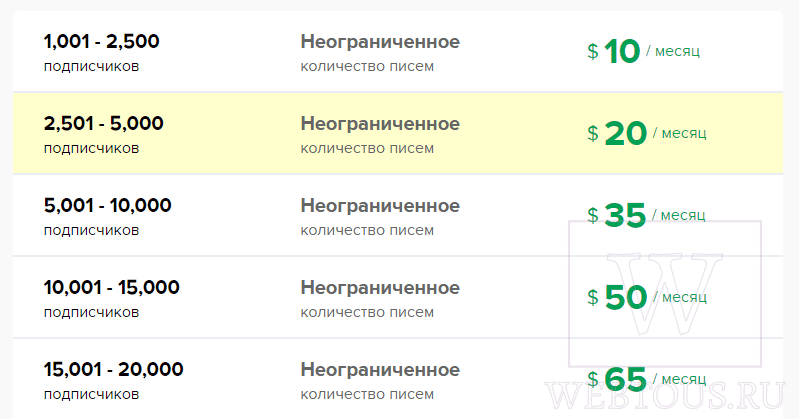Click подписчиков label under 10,001 - 15,000
Screen dimensions: 799x419
click(91, 312)
